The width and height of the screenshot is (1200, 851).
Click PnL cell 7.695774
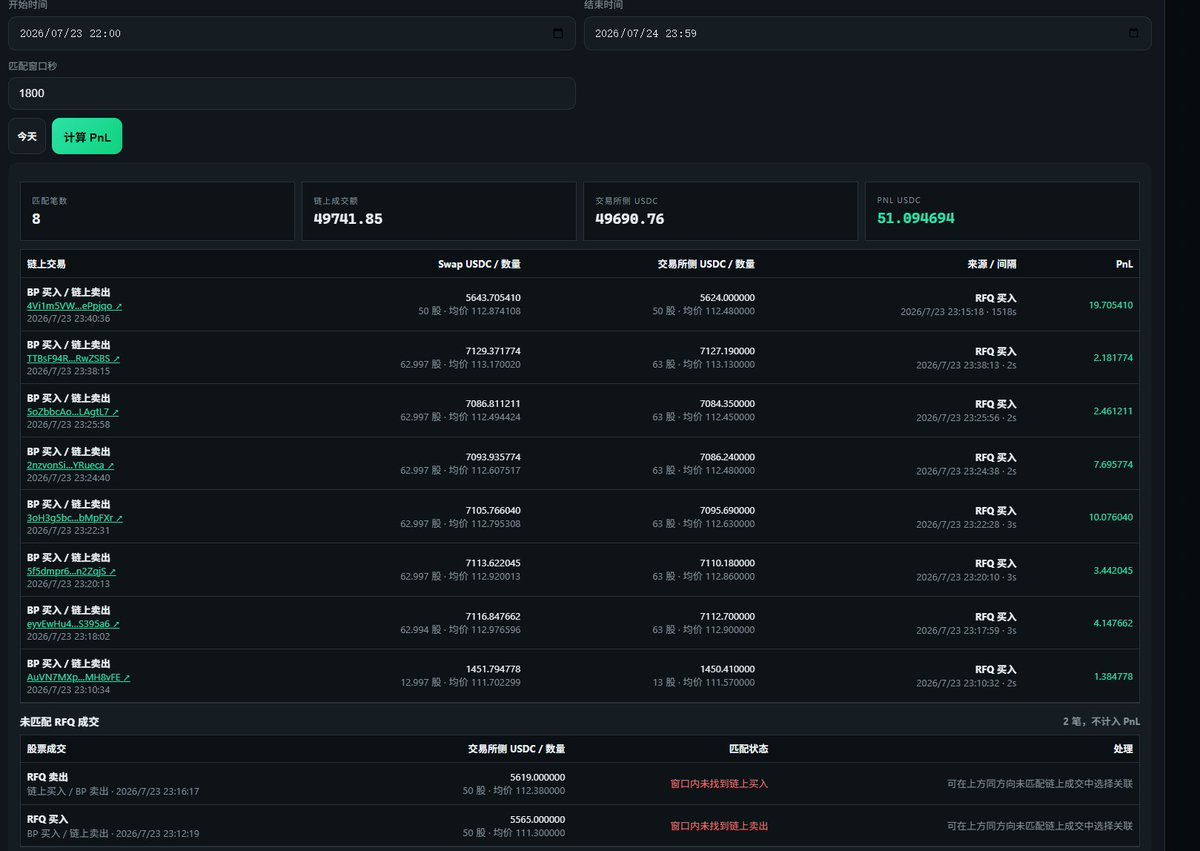tap(1113, 464)
